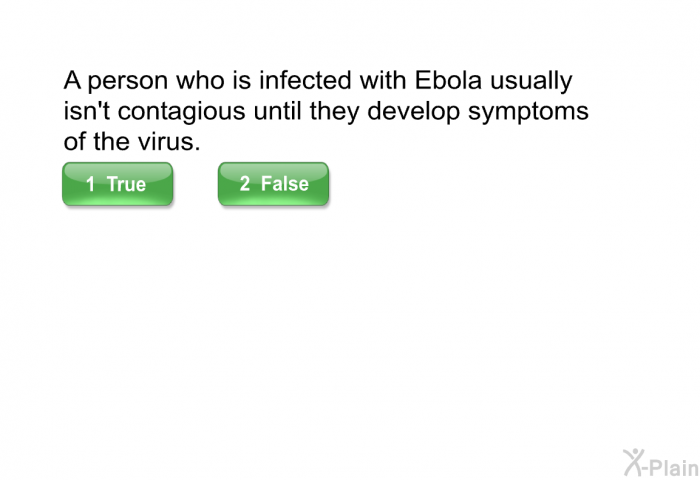Viewport: 700px width, 480px height.
Task: Select the stick figure in X-Plain logo
Action: click(633, 462)
